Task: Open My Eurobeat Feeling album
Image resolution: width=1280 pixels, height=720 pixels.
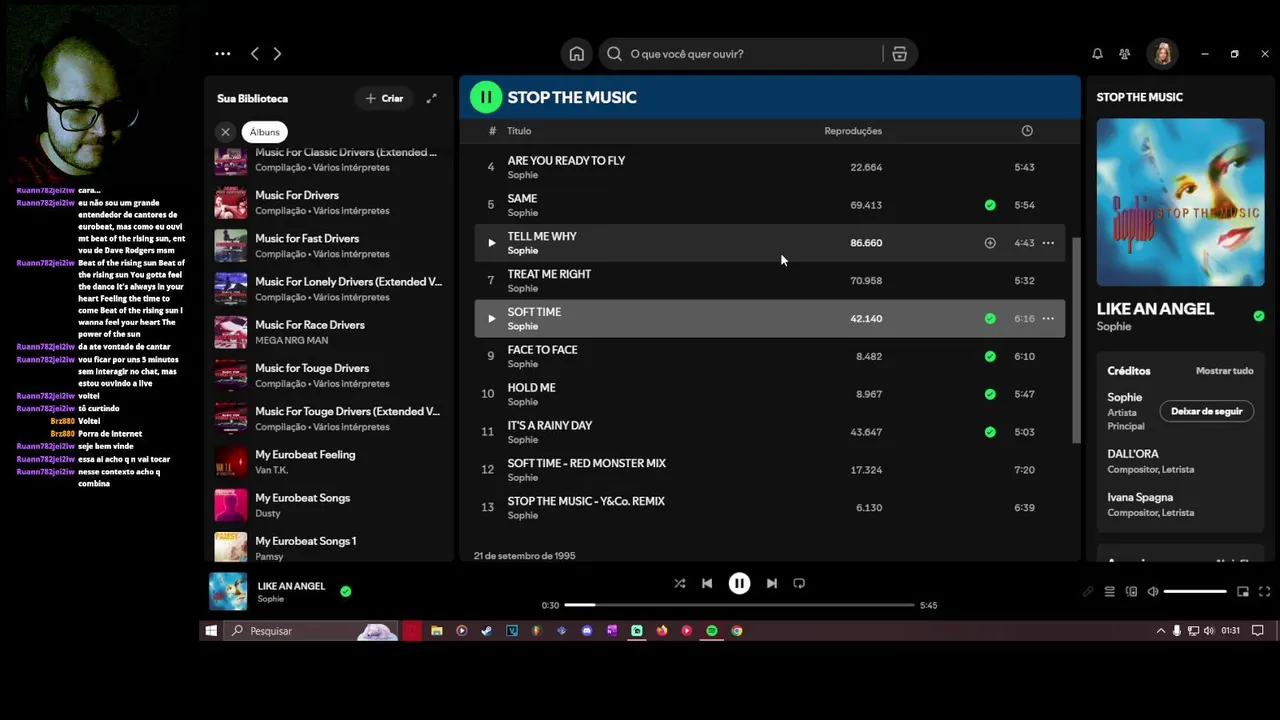Action: [x=329, y=462]
